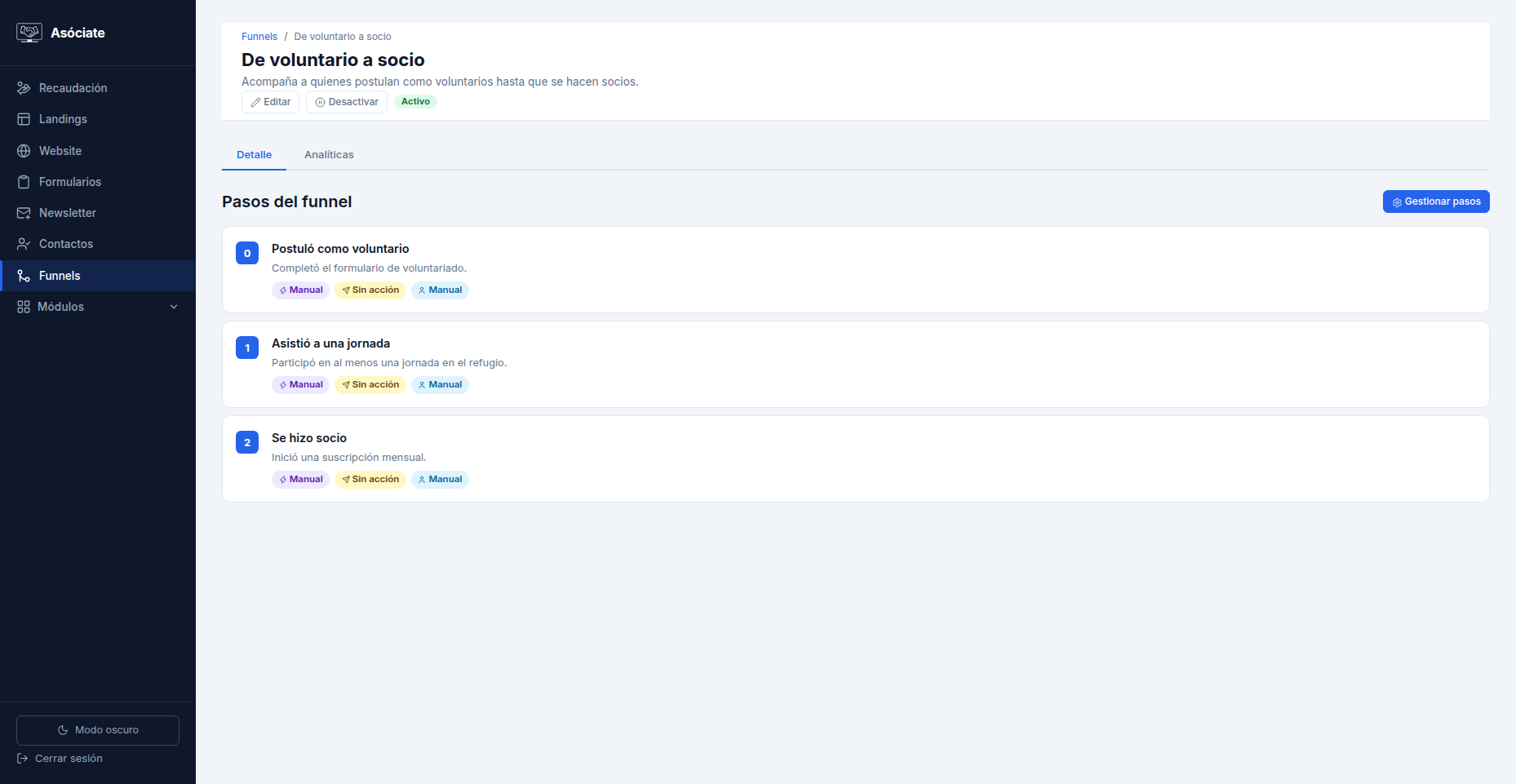Open Newsletter section

[x=98, y=213]
